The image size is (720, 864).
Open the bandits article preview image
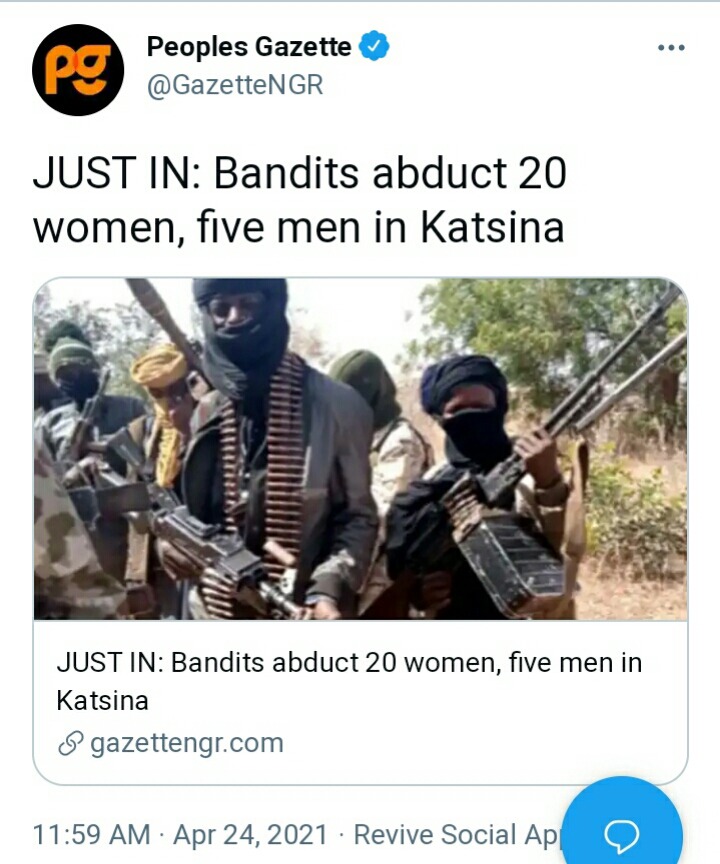point(360,449)
